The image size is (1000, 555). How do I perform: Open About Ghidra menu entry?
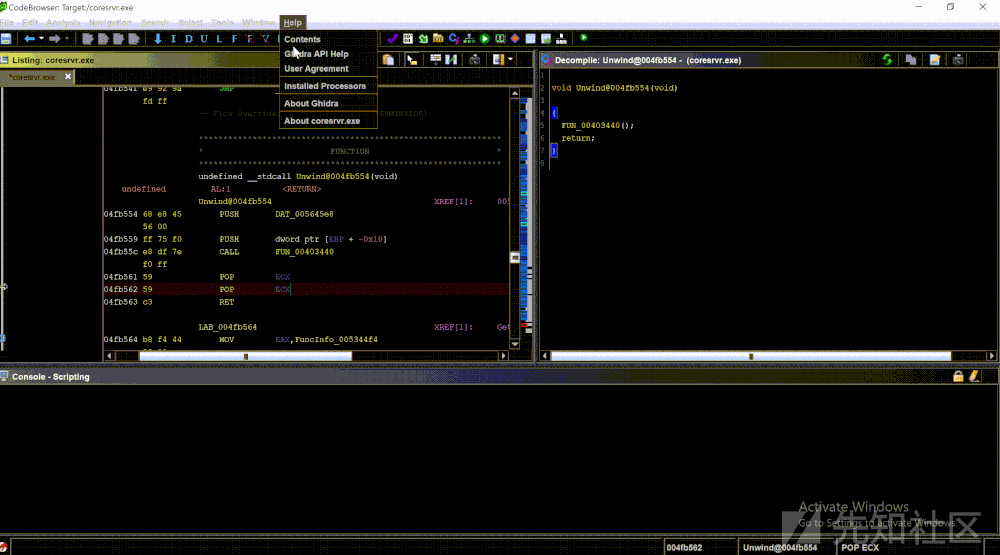pyautogui.click(x=328, y=103)
